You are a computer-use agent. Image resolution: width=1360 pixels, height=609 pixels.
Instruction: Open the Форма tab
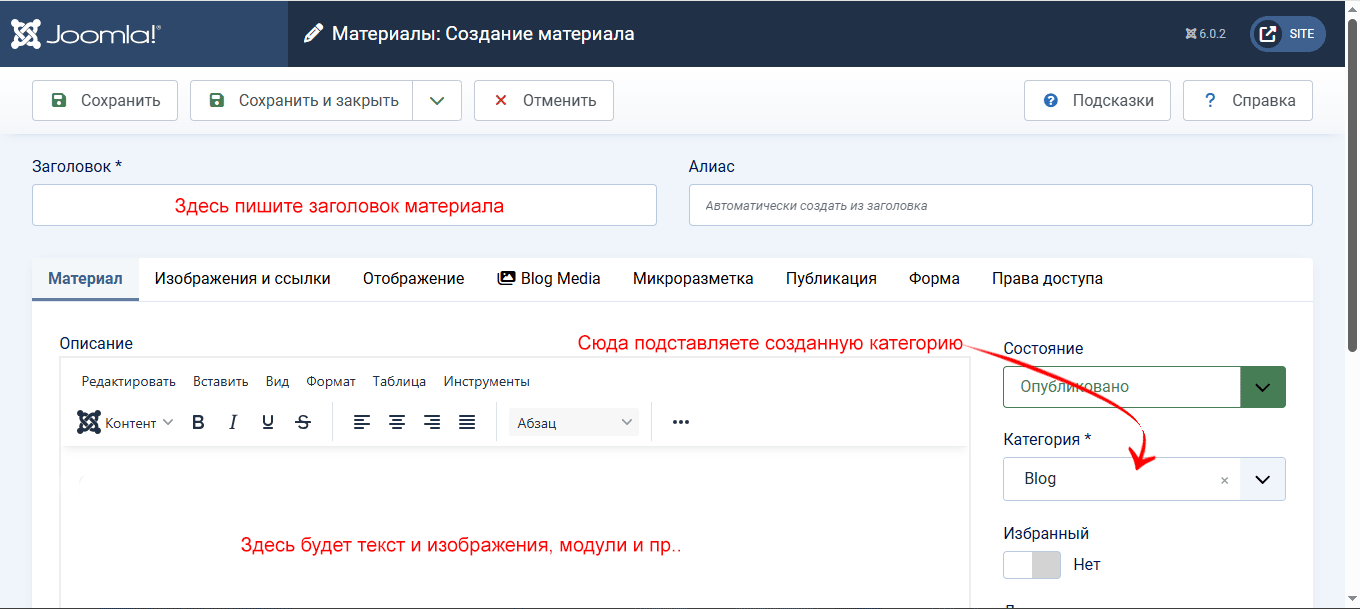tap(934, 279)
